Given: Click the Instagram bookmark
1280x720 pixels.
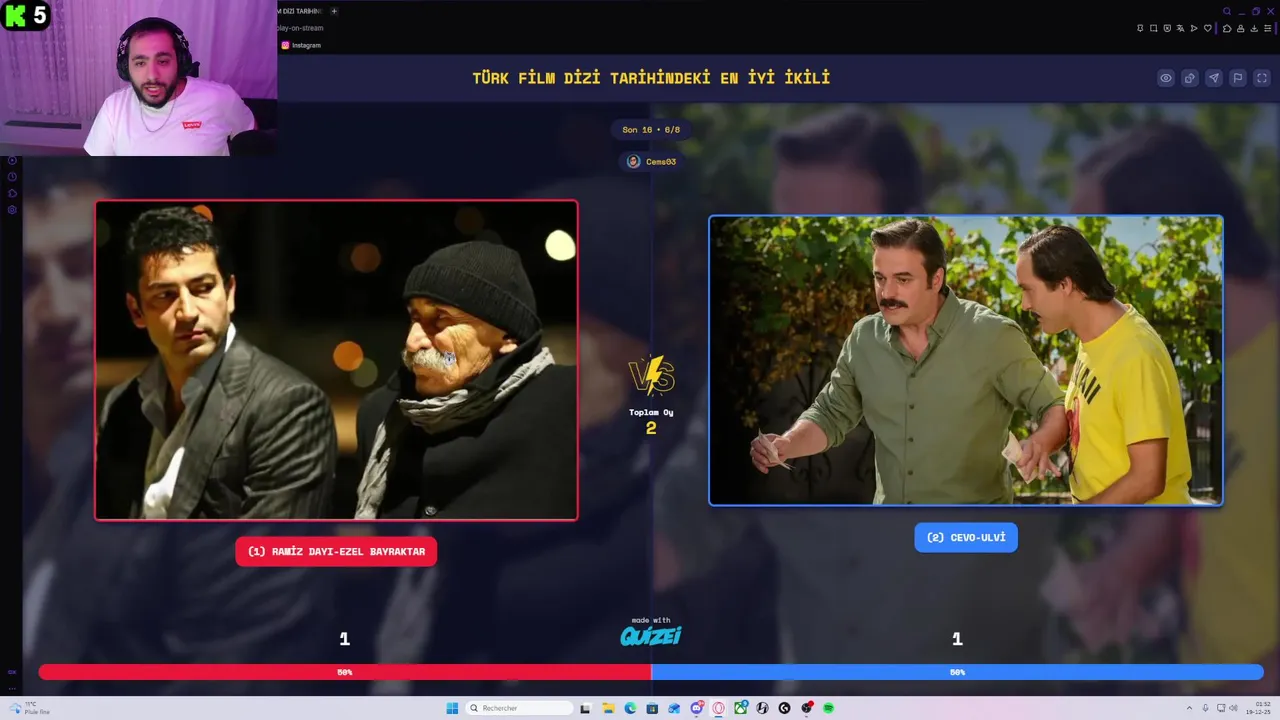Looking at the screenshot, I should pos(301,45).
